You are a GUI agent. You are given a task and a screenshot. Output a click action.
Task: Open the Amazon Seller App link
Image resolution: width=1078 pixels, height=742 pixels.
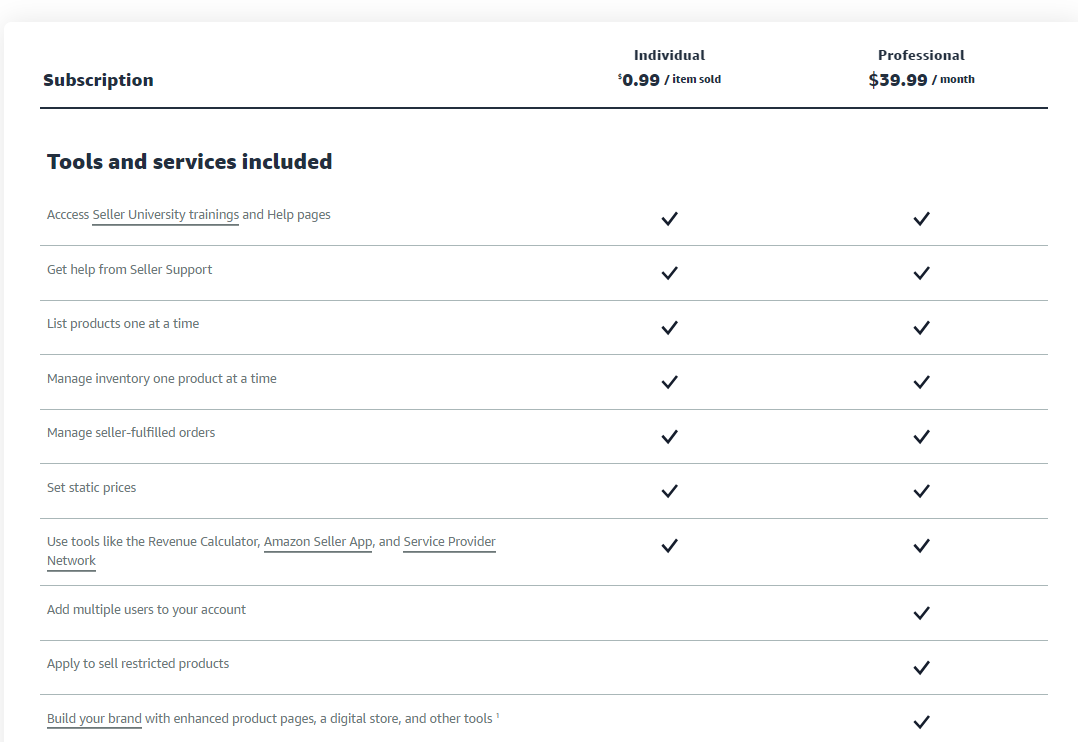pyautogui.click(x=318, y=542)
